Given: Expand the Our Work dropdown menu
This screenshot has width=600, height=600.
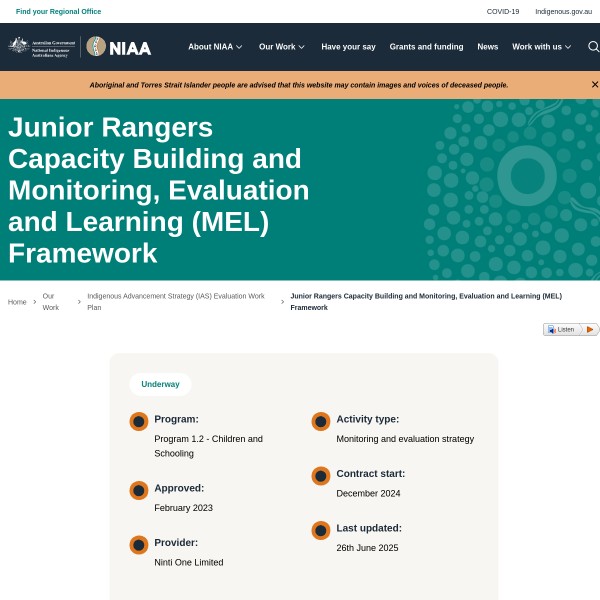Looking at the screenshot, I should [x=281, y=47].
